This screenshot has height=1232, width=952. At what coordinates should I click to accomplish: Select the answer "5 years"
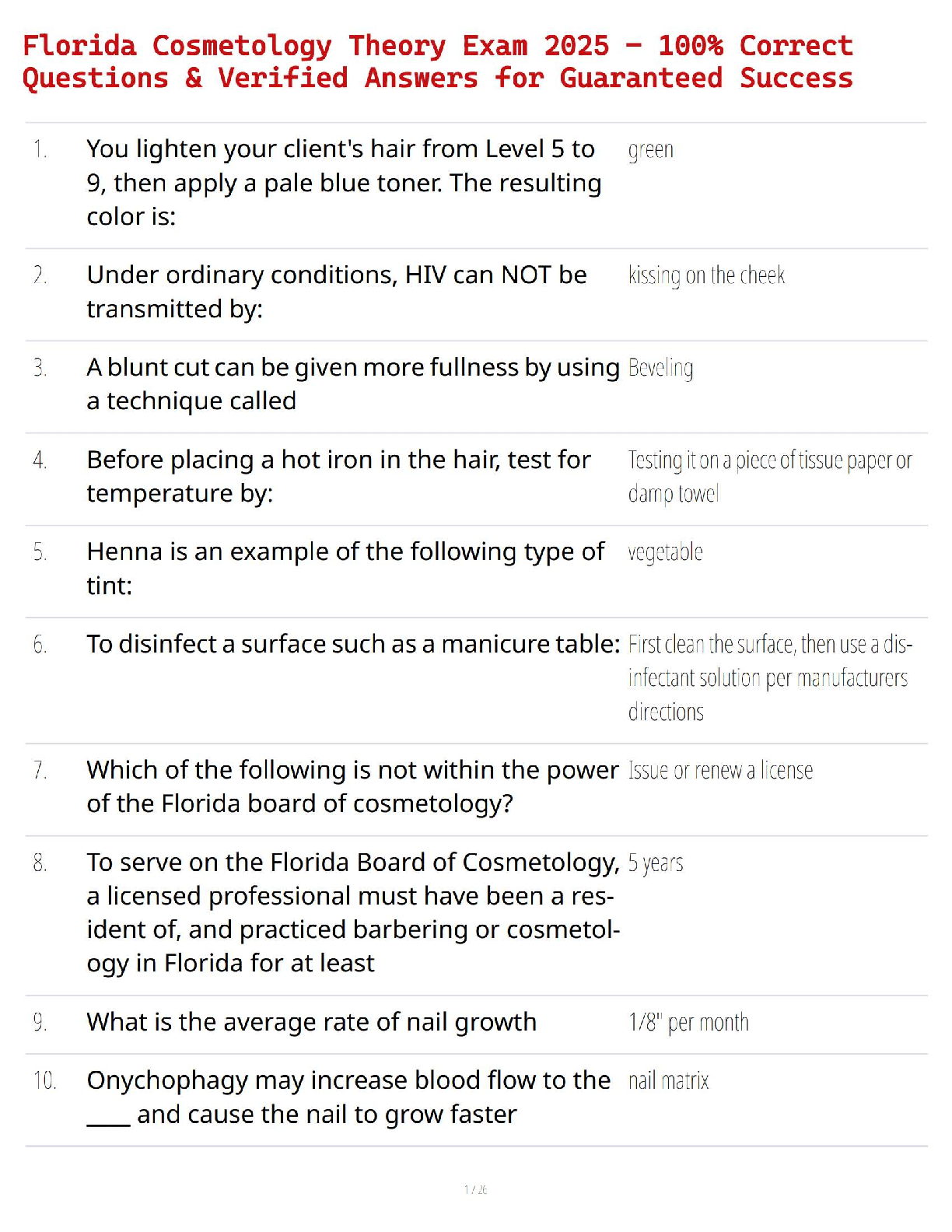656,863
